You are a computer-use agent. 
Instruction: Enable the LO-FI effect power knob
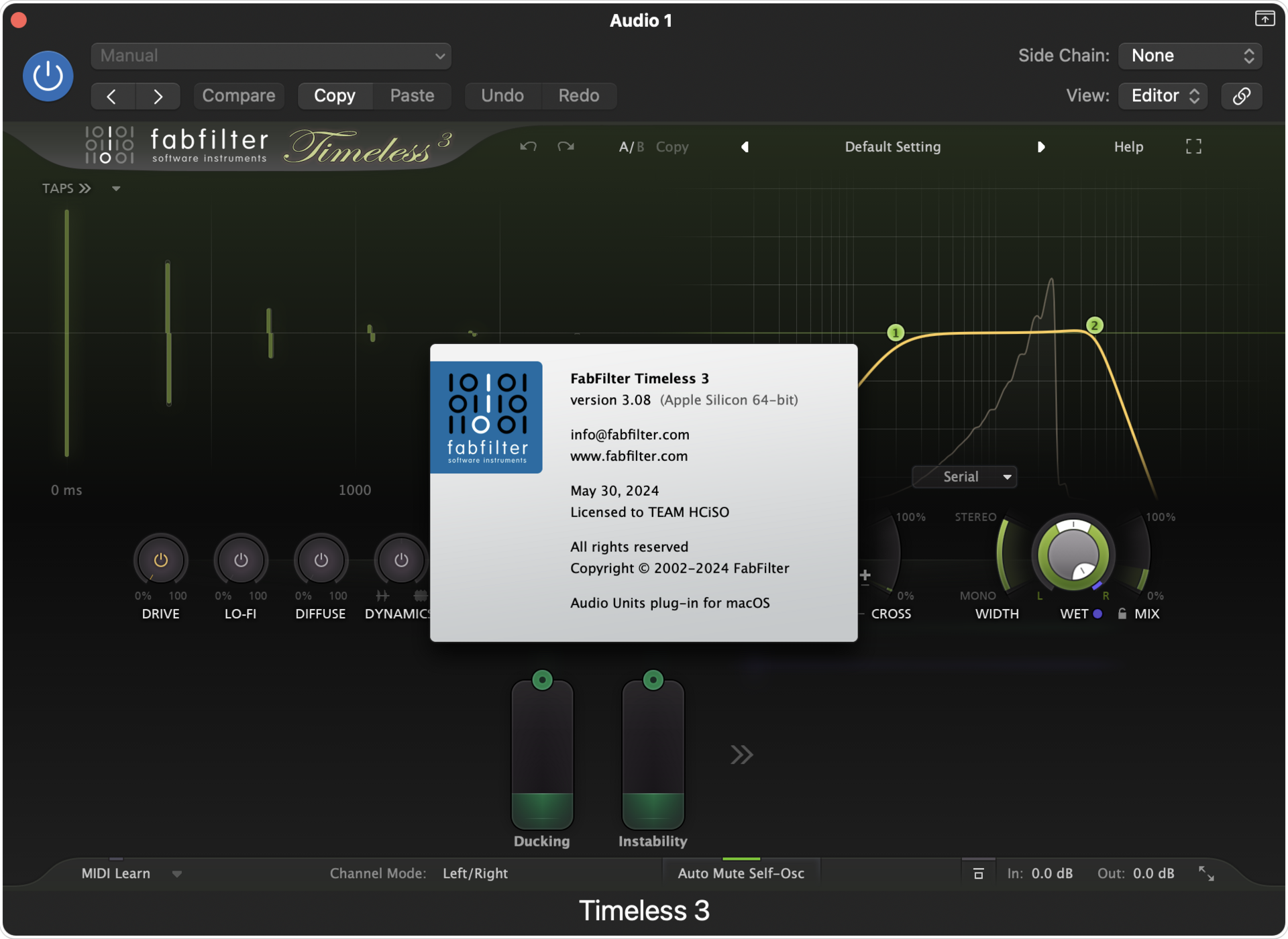[240, 559]
